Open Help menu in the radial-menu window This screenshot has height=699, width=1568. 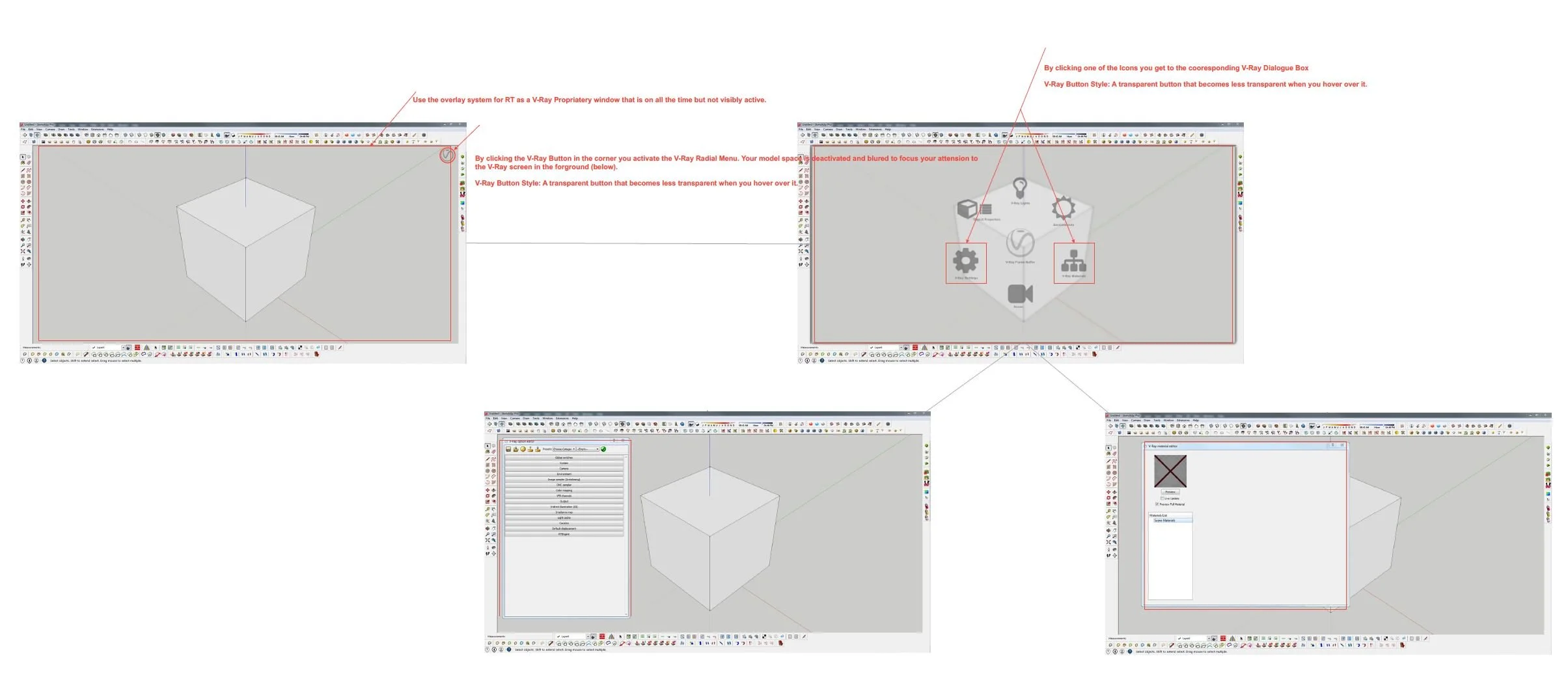[x=888, y=130]
